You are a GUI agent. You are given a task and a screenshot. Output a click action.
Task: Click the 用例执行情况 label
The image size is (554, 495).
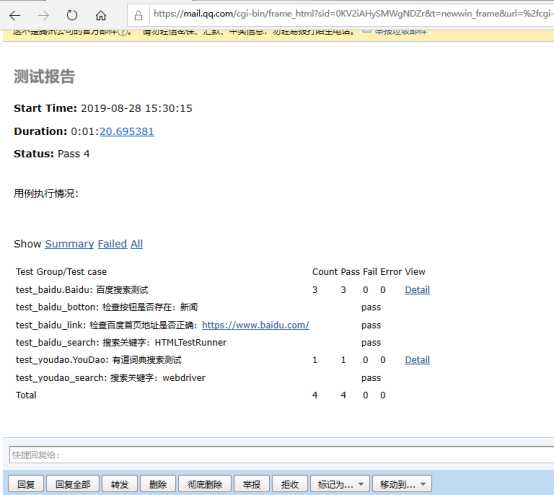(x=46, y=193)
